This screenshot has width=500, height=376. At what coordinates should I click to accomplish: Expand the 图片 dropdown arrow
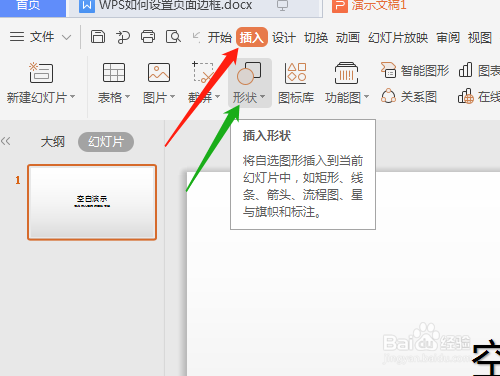[172, 97]
